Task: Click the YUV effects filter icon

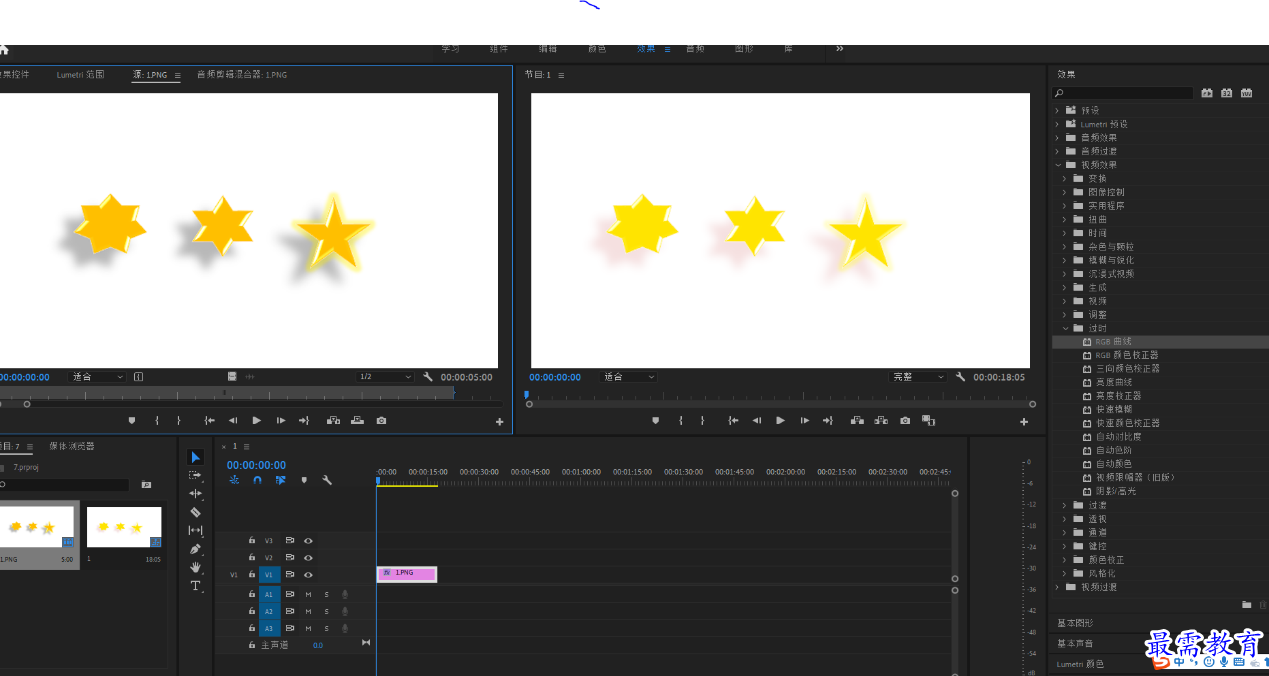Action: (x=1246, y=93)
